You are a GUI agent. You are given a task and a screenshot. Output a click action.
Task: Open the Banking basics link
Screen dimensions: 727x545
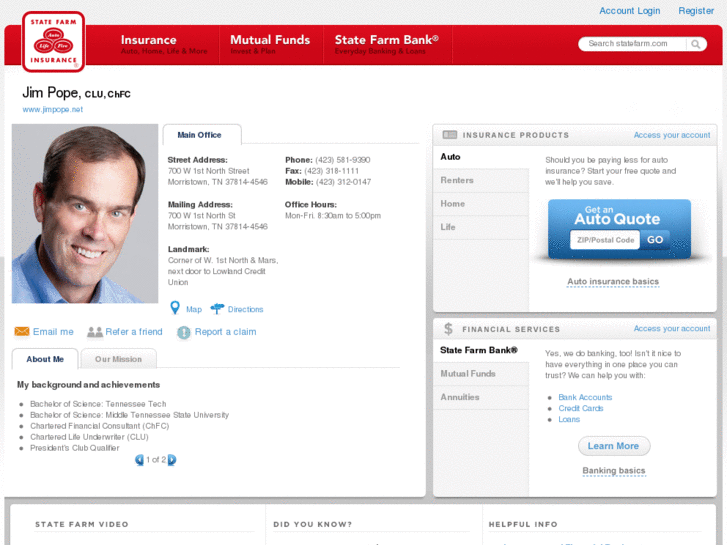614,471
